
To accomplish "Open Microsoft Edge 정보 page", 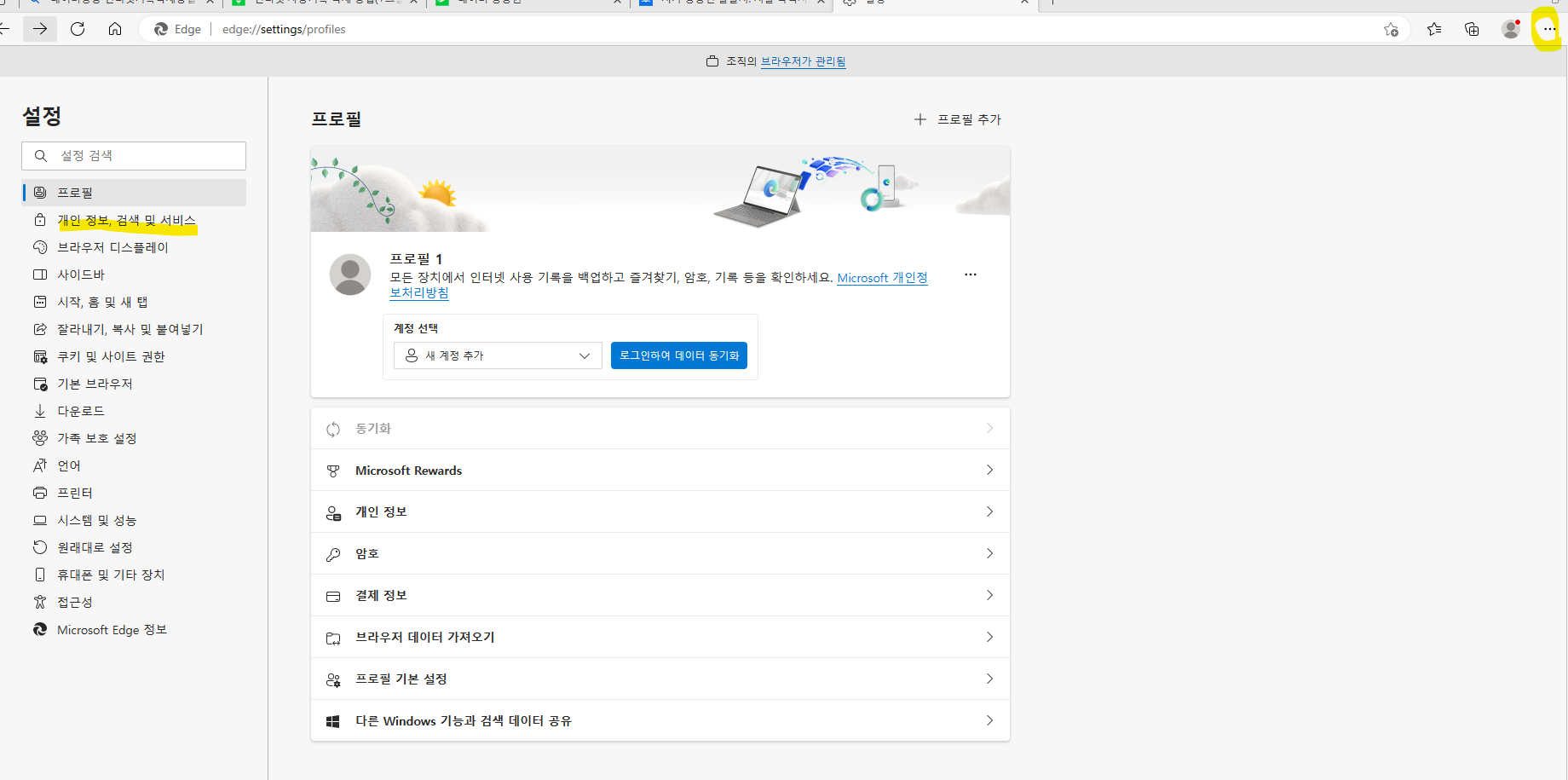I will click(x=135, y=629).
